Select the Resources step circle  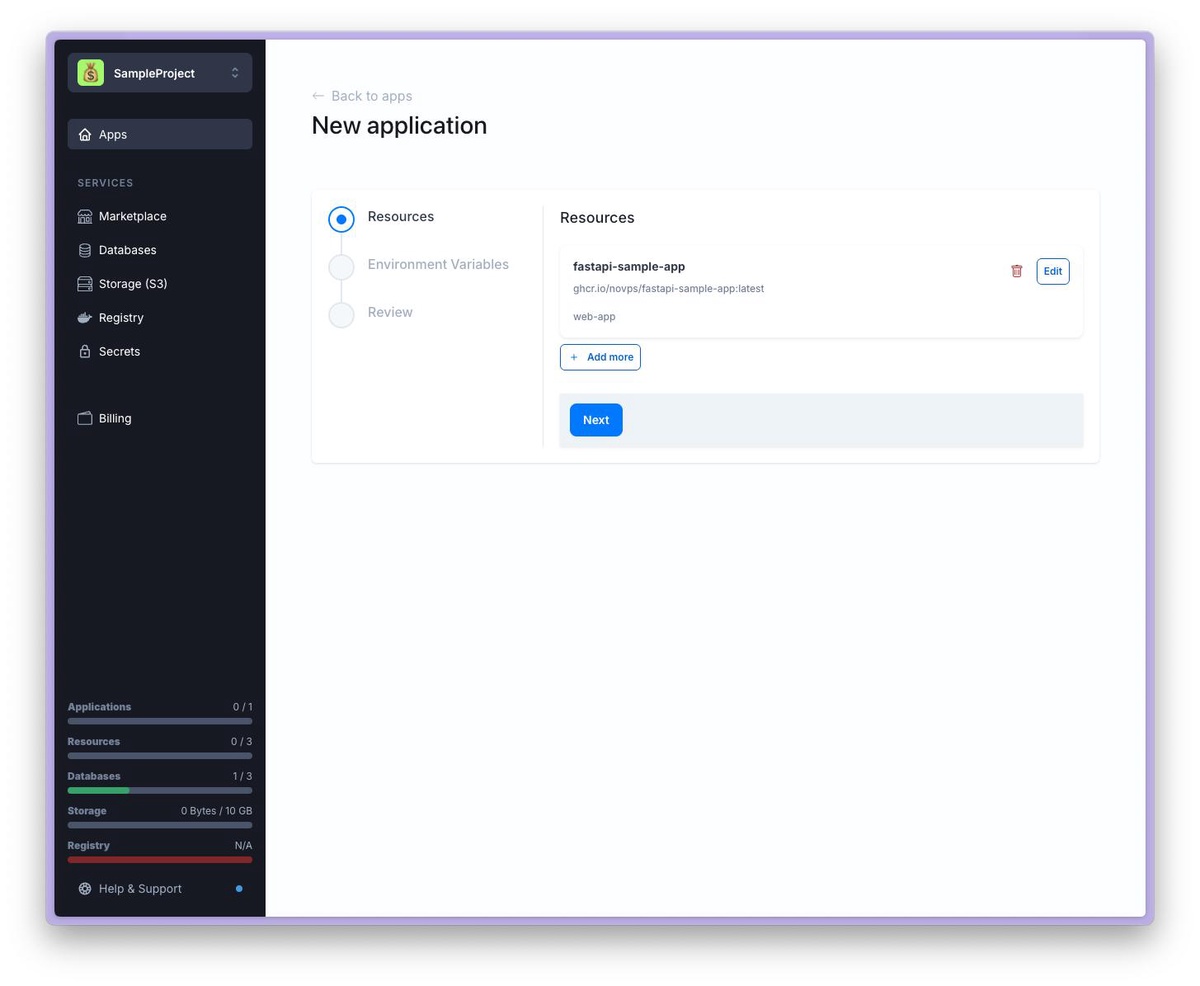pyautogui.click(x=341, y=219)
